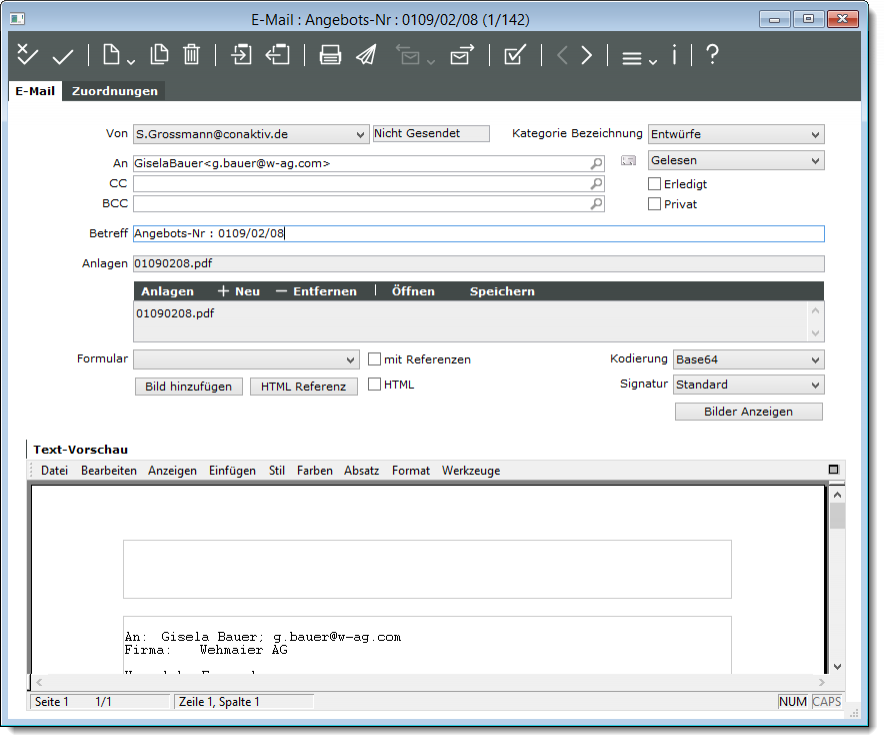This screenshot has height=742, width=884.
Task: Click into the Betreff subject field
Action: (478, 234)
